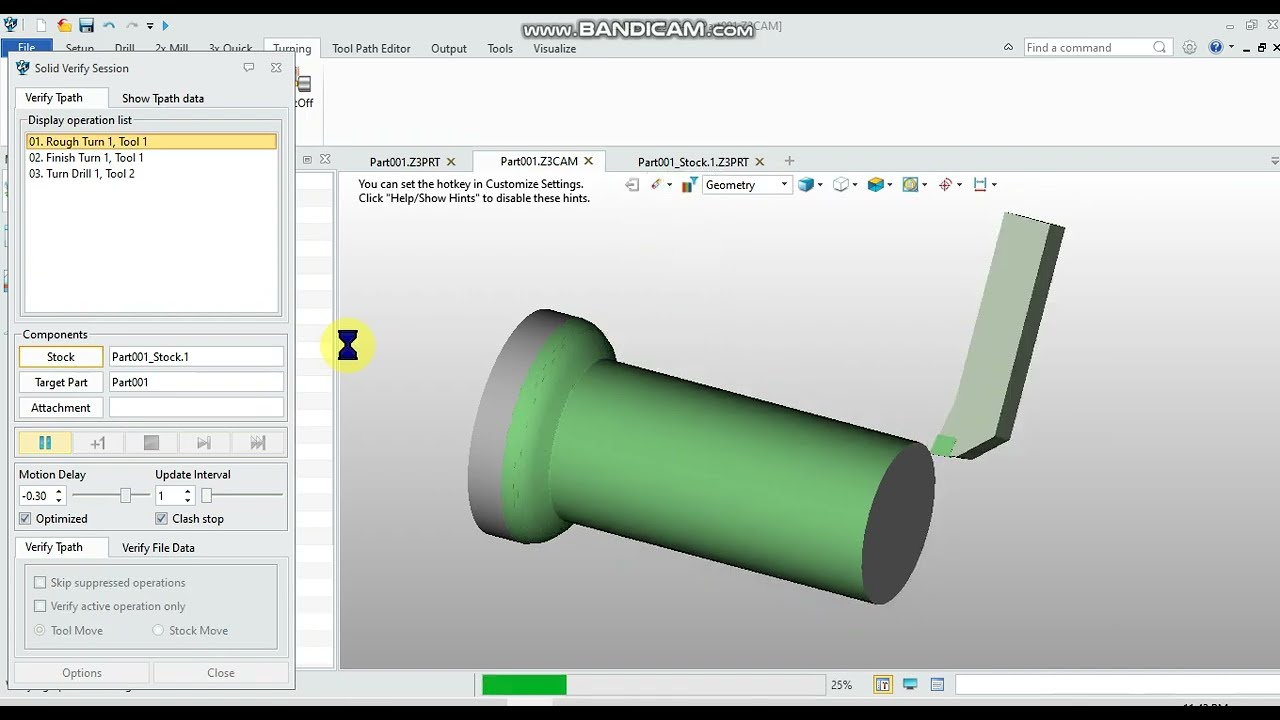Click the pencil-style icon in the view toolbar

(x=656, y=185)
